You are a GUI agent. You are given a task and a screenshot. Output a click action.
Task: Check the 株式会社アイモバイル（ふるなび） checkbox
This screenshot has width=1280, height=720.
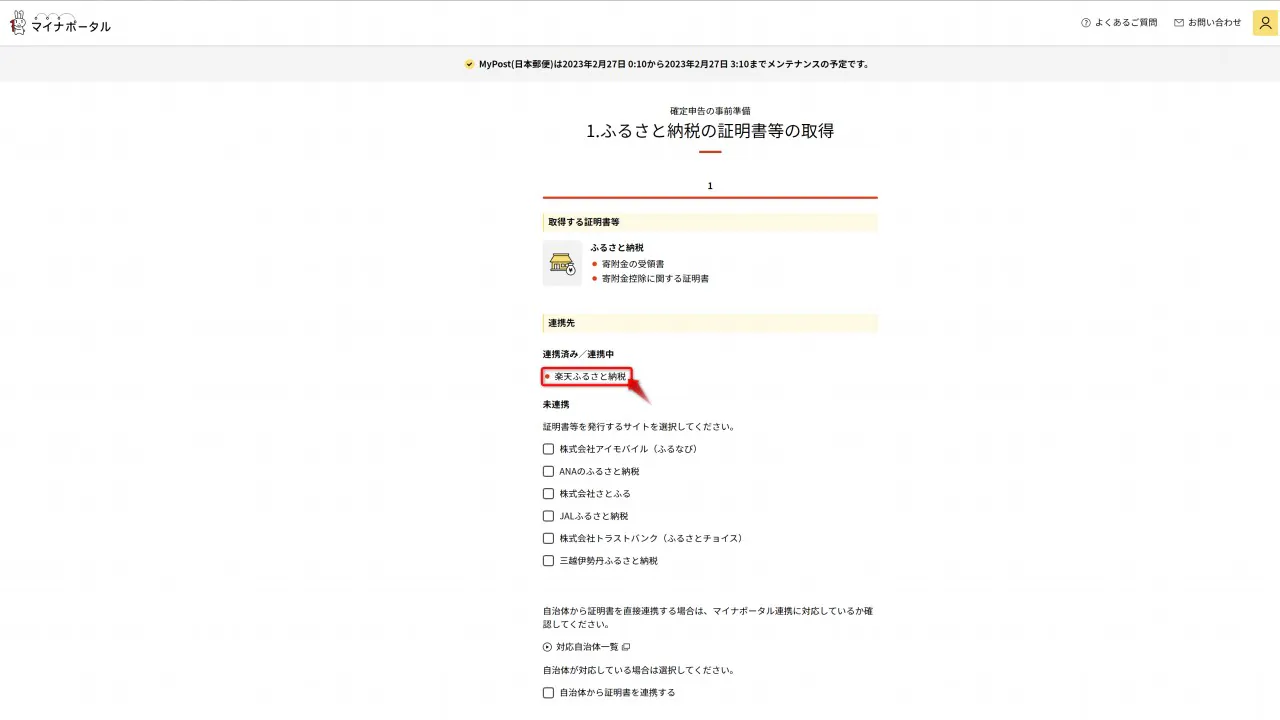click(x=548, y=449)
